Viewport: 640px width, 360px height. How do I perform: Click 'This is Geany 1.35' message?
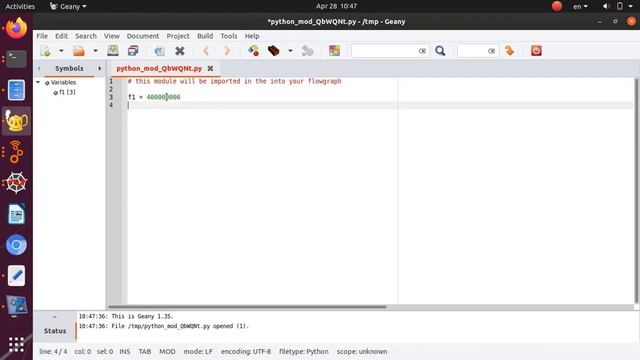point(126,316)
